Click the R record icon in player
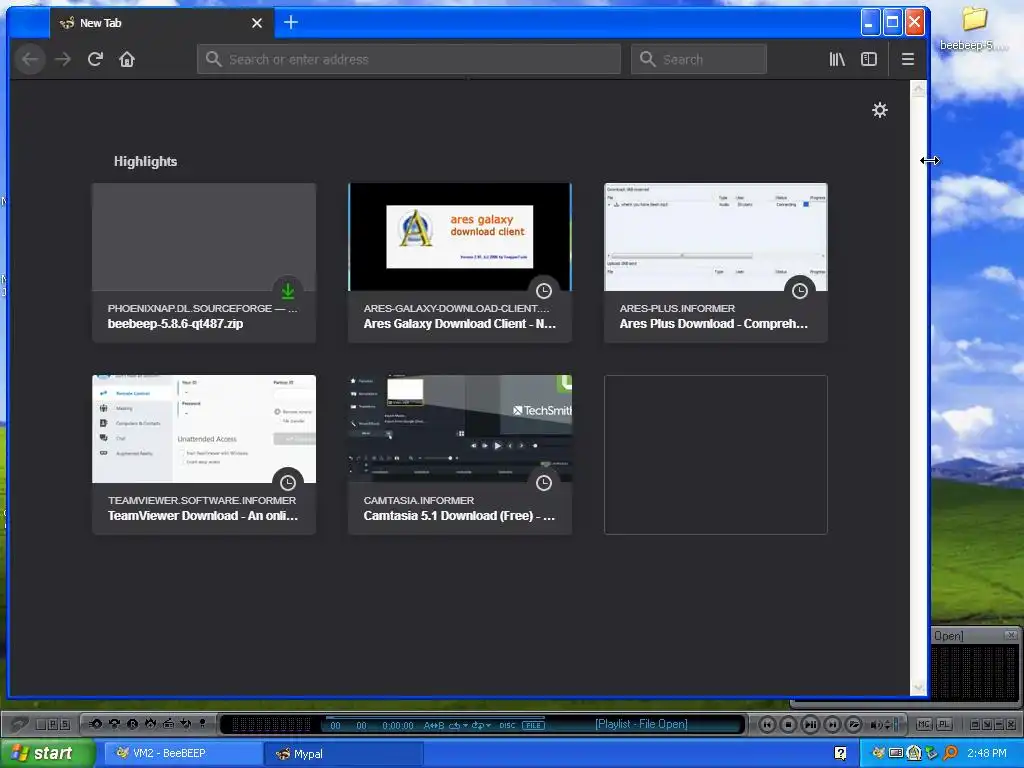 (133, 724)
